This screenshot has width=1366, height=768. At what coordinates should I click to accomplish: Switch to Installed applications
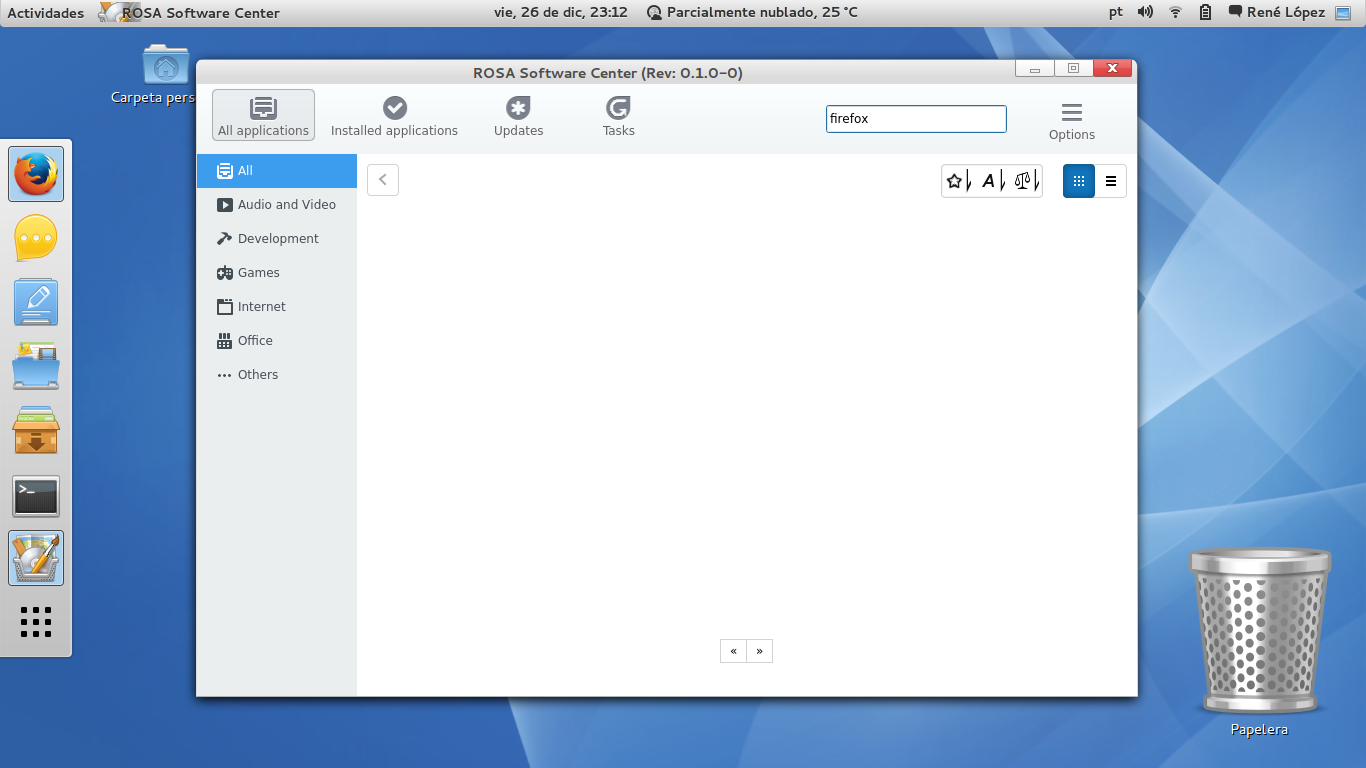394,115
